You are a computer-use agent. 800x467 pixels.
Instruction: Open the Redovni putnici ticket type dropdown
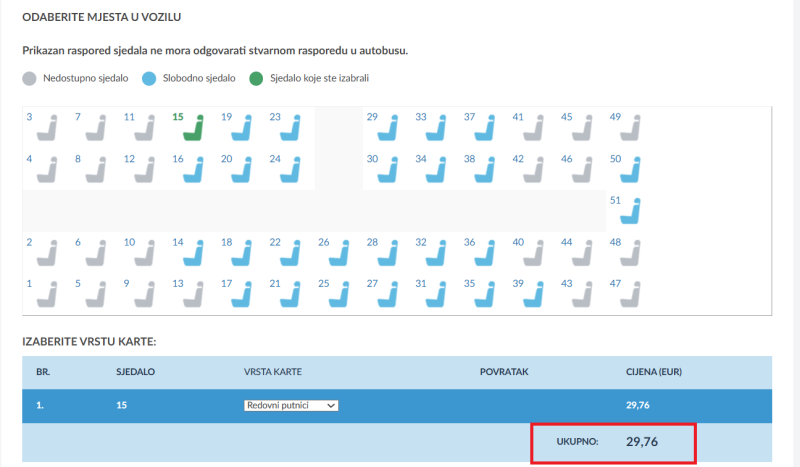click(291, 405)
